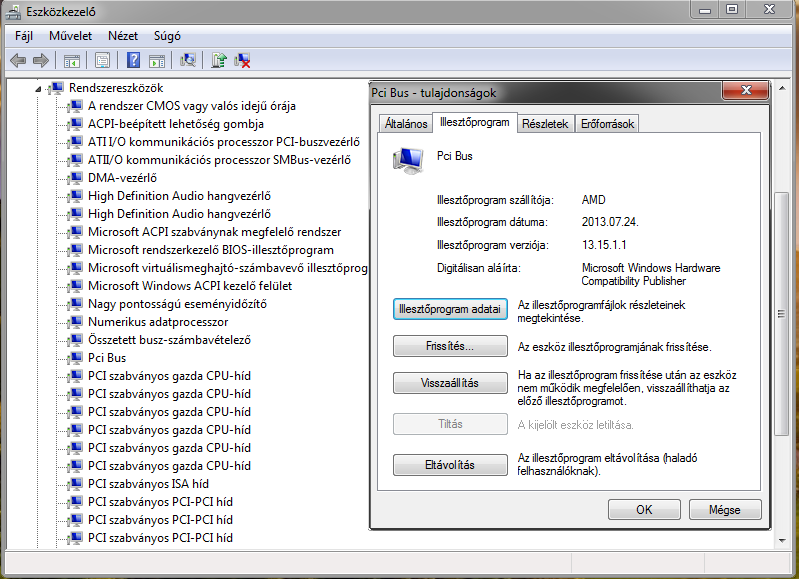Click the Frissítés... button
This screenshot has width=799, height=579.
click(450, 346)
